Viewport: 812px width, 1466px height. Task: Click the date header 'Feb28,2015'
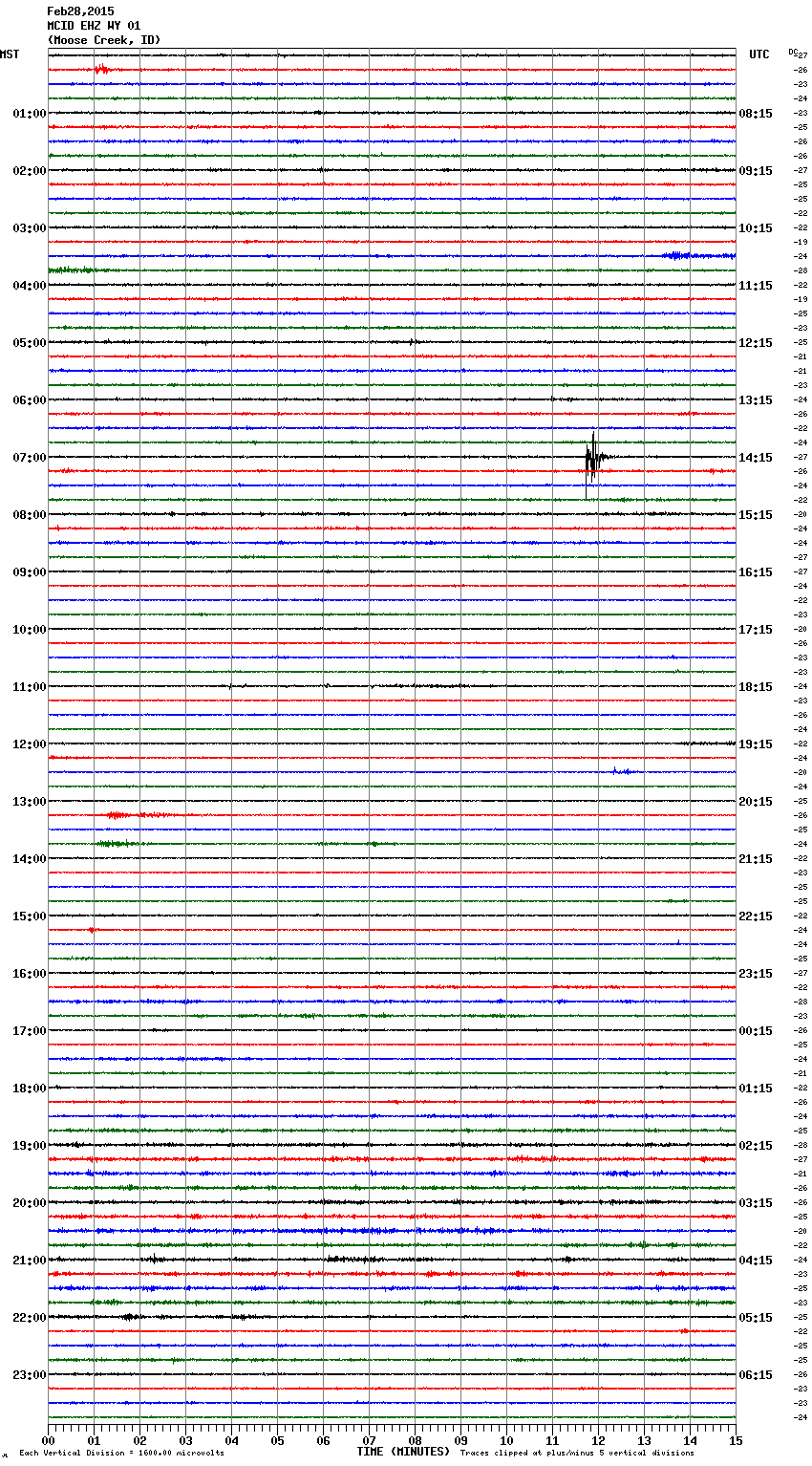[x=80, y=11]
